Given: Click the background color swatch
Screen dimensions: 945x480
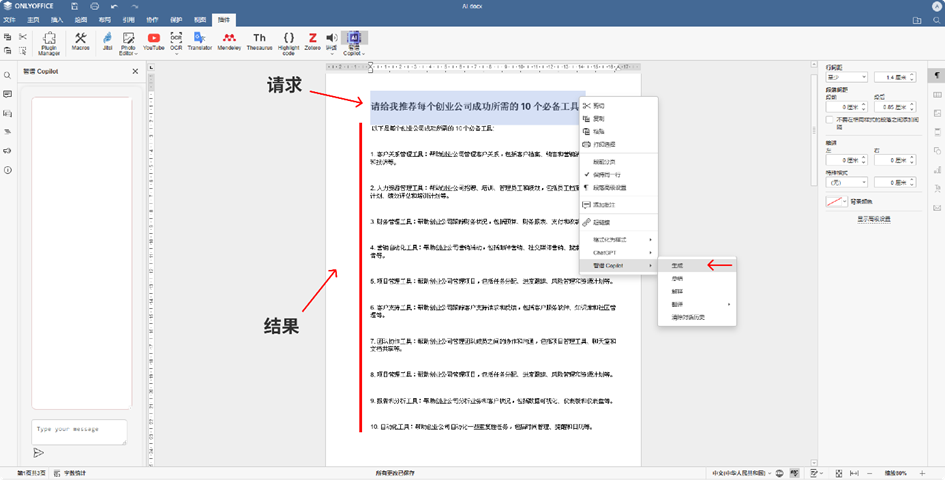Looking at the screenshot, I should tap(834, 201).
